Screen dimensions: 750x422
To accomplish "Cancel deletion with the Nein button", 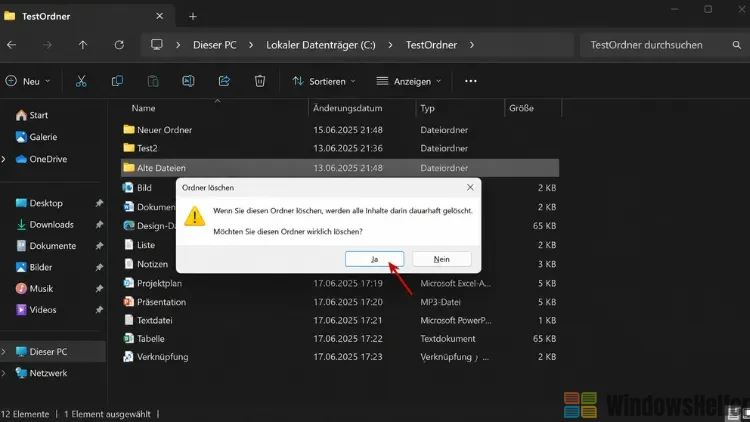I will 441,259.
